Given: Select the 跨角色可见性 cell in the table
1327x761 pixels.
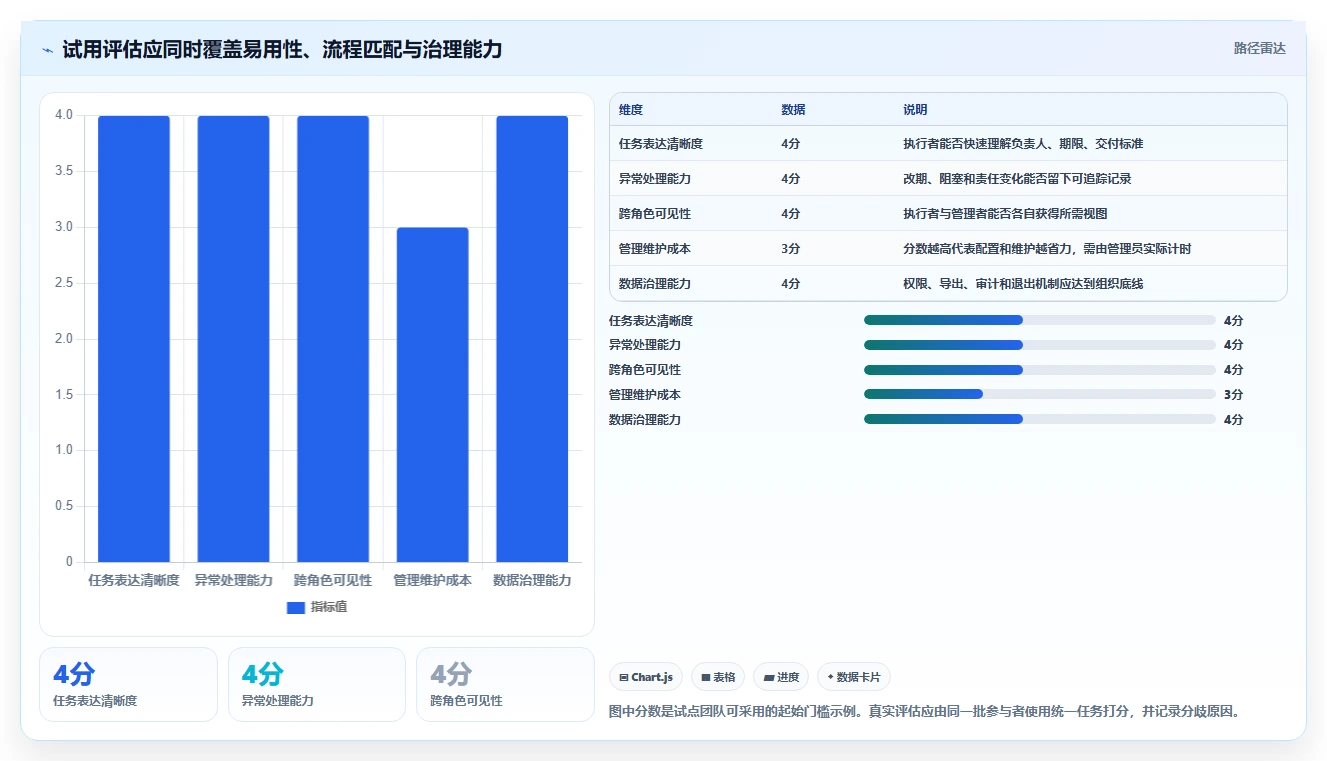Looking at the screenshot, I should click(x=655, y=214).
